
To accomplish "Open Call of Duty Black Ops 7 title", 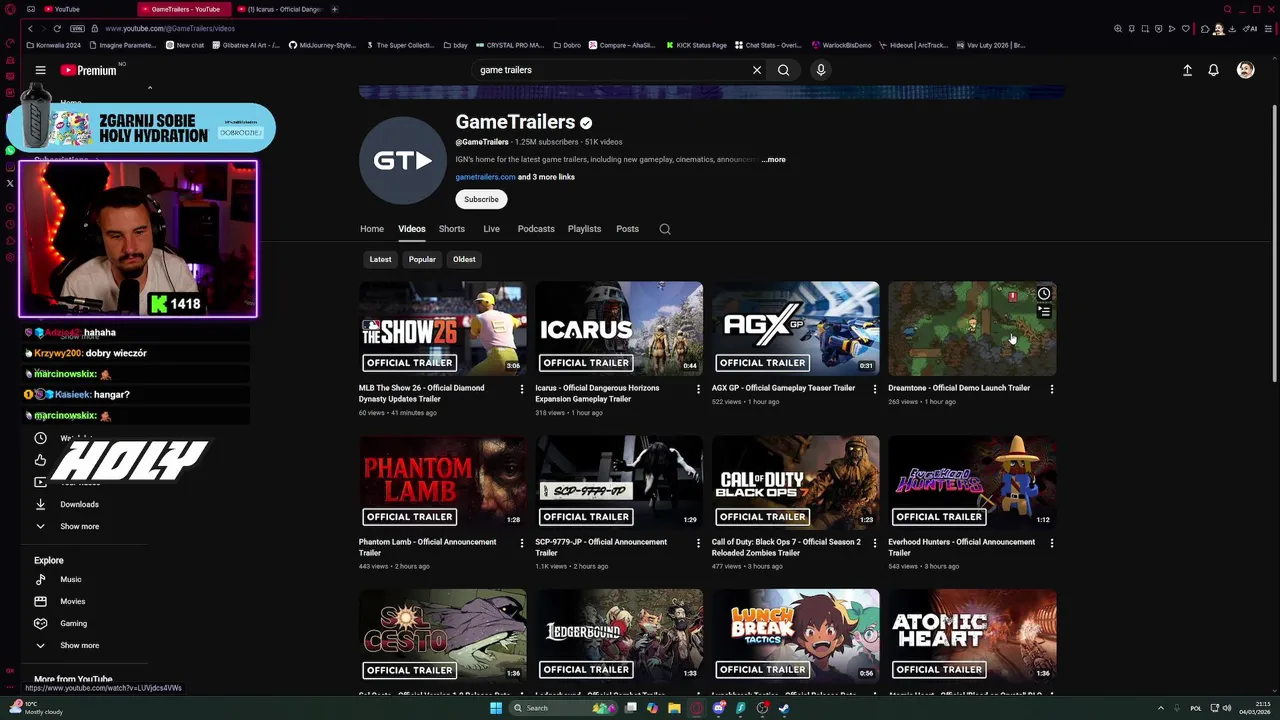I will coord(786,547).
